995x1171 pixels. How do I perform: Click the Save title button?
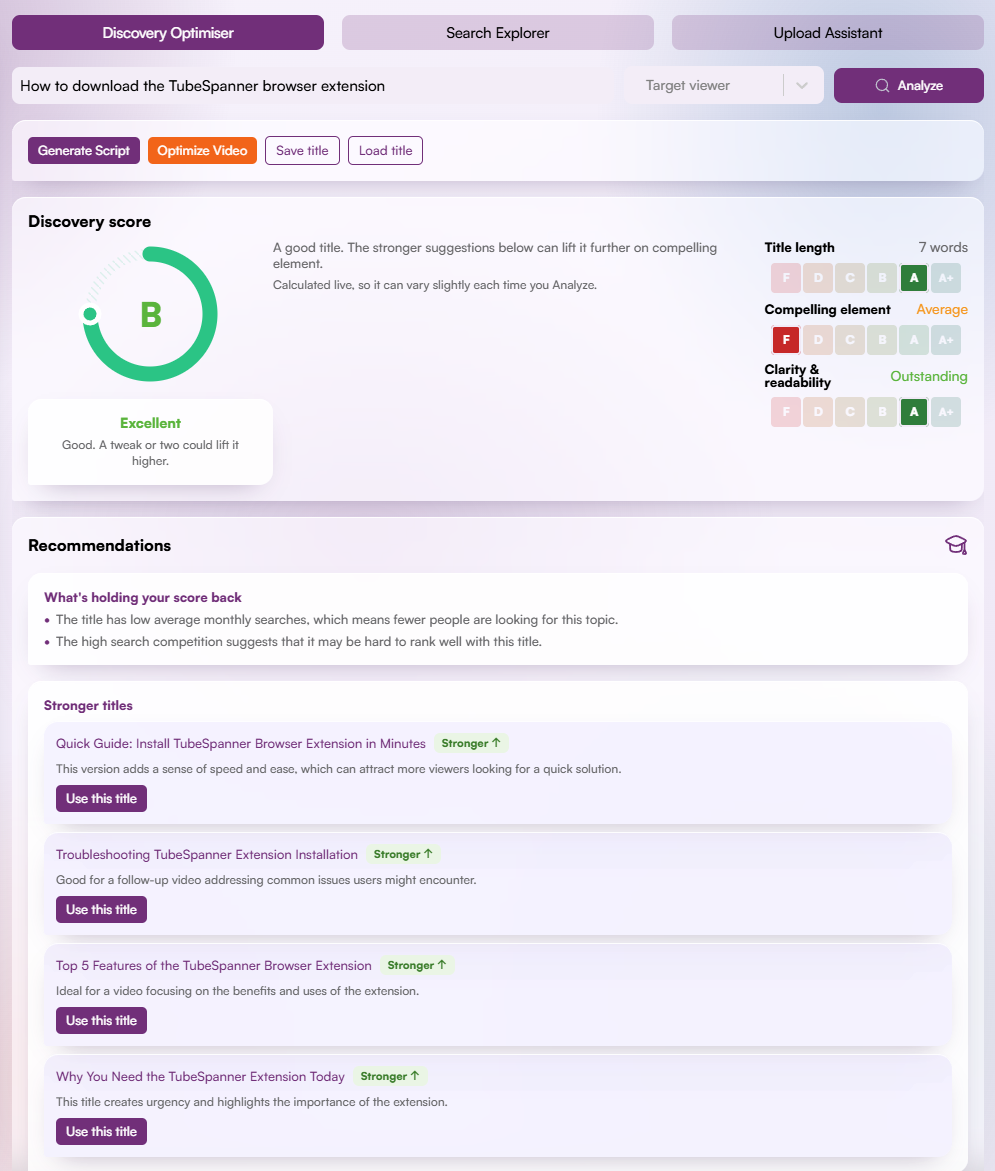pos(303,150)
